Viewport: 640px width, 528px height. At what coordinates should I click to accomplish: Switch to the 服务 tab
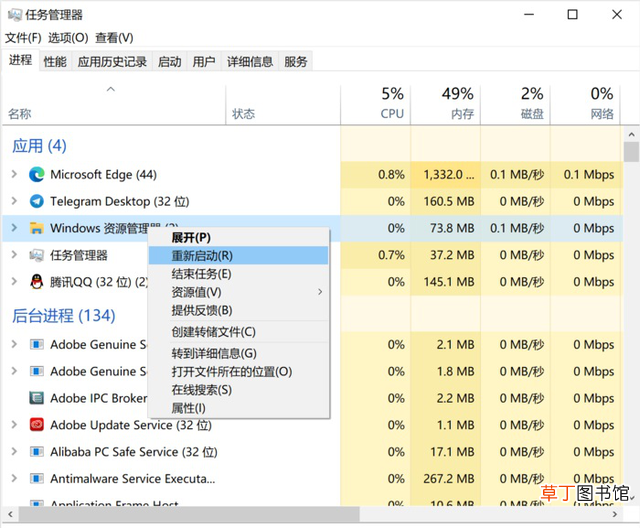point(296,62)
